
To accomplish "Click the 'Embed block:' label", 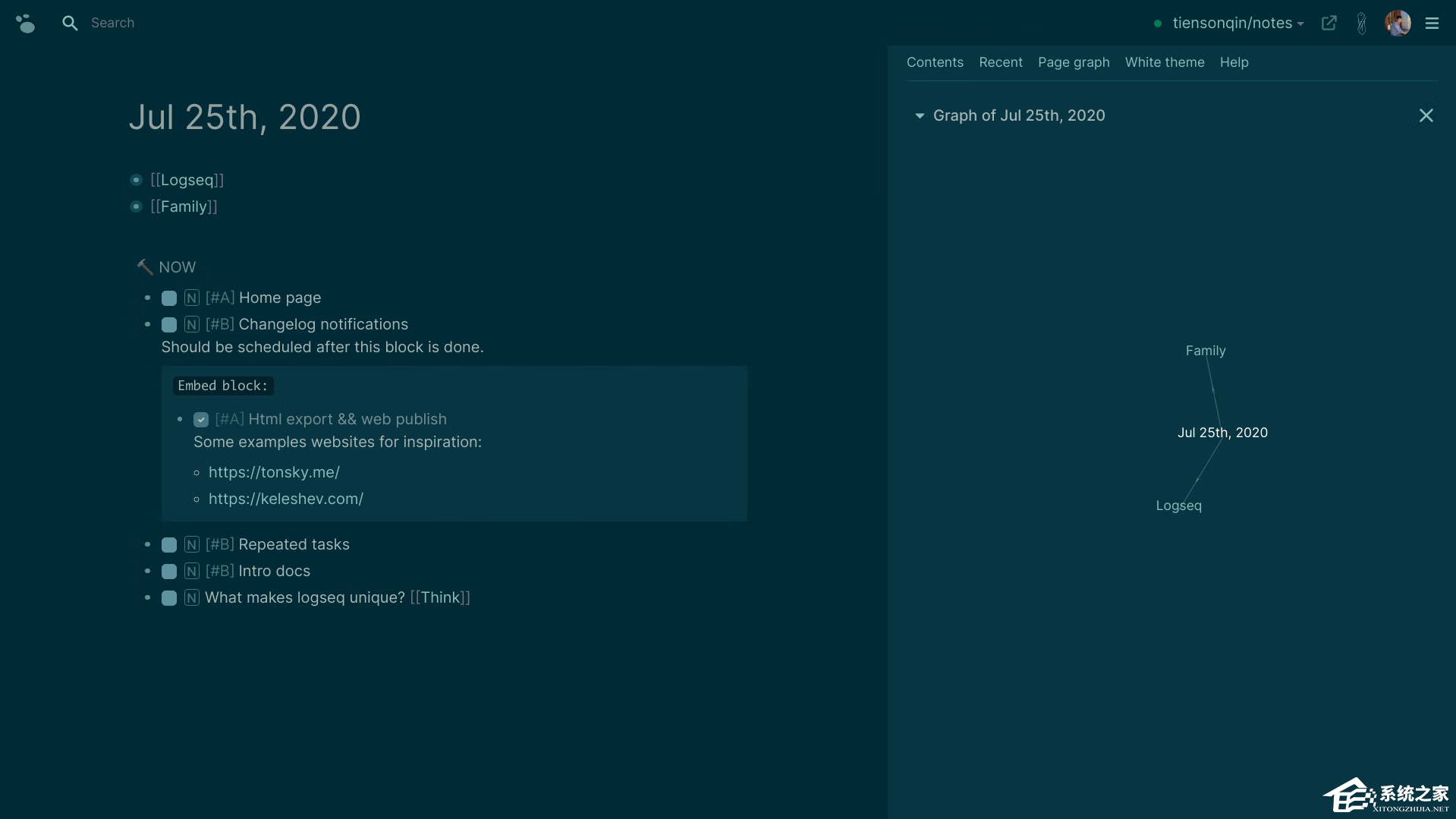I will coord(222,386).
